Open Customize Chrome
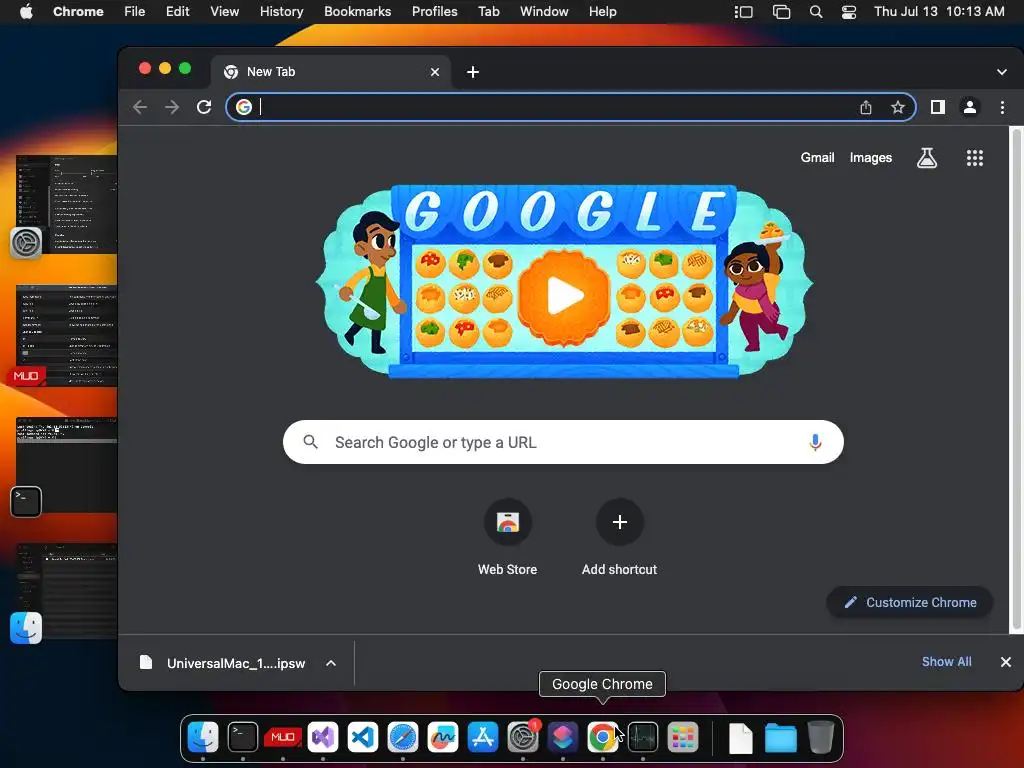The width and height of the screenshot is (1024, 768). [910, 602]
